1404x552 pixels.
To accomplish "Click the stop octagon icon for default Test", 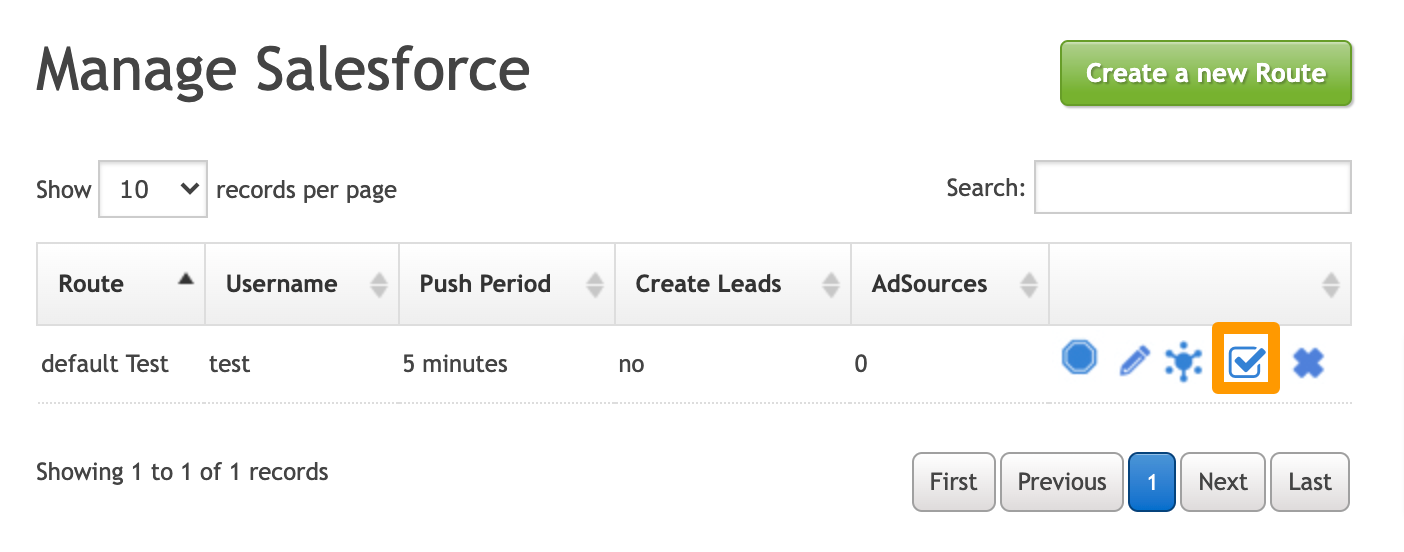I will click(x=1079, y=358).
